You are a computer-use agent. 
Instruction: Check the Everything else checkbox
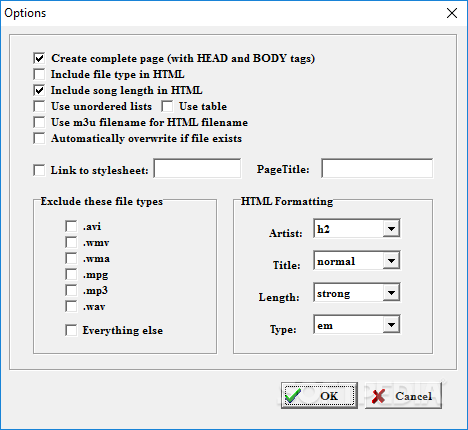pyautogui.click(x=71, y=330)
